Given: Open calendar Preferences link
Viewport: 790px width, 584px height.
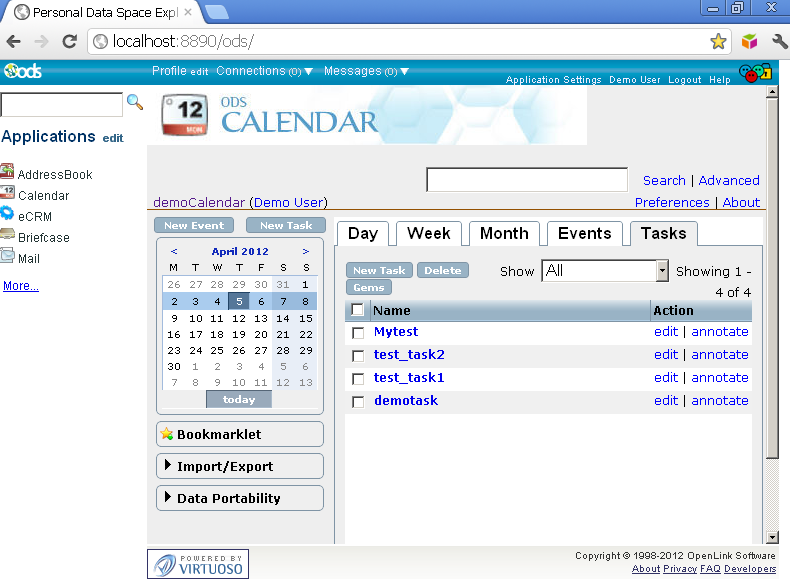Looking at the screenshot, I should [x=672, y=203].
